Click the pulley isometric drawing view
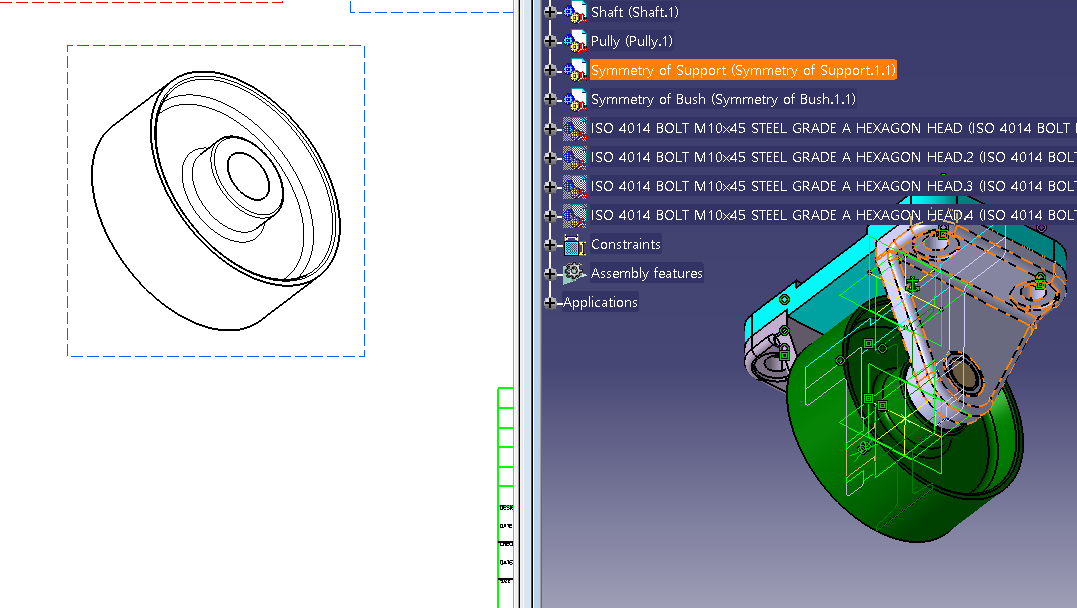 click(x=216, y=201)
